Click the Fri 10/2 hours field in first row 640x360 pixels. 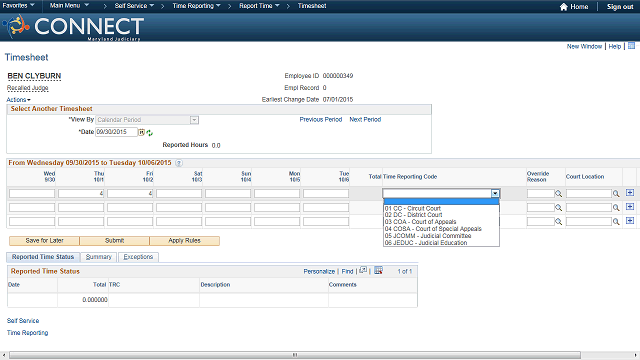click(x=130, y=193)
